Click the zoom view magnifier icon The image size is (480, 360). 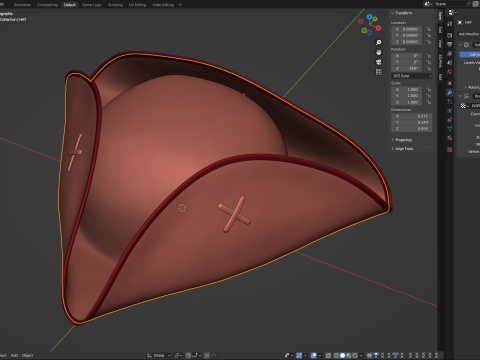coord(379,42)
